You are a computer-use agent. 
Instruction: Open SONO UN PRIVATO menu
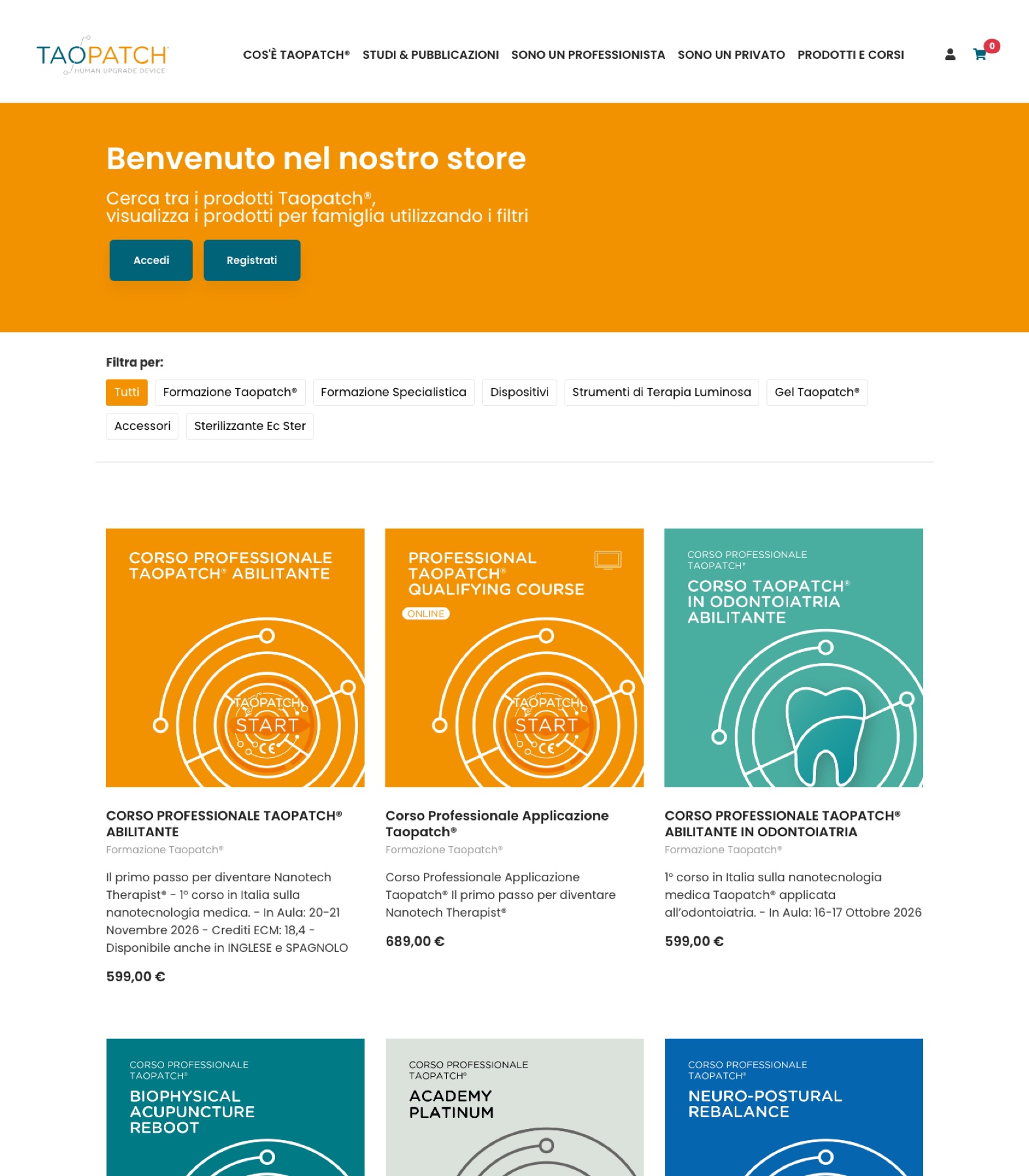click(x=731, y=55)
